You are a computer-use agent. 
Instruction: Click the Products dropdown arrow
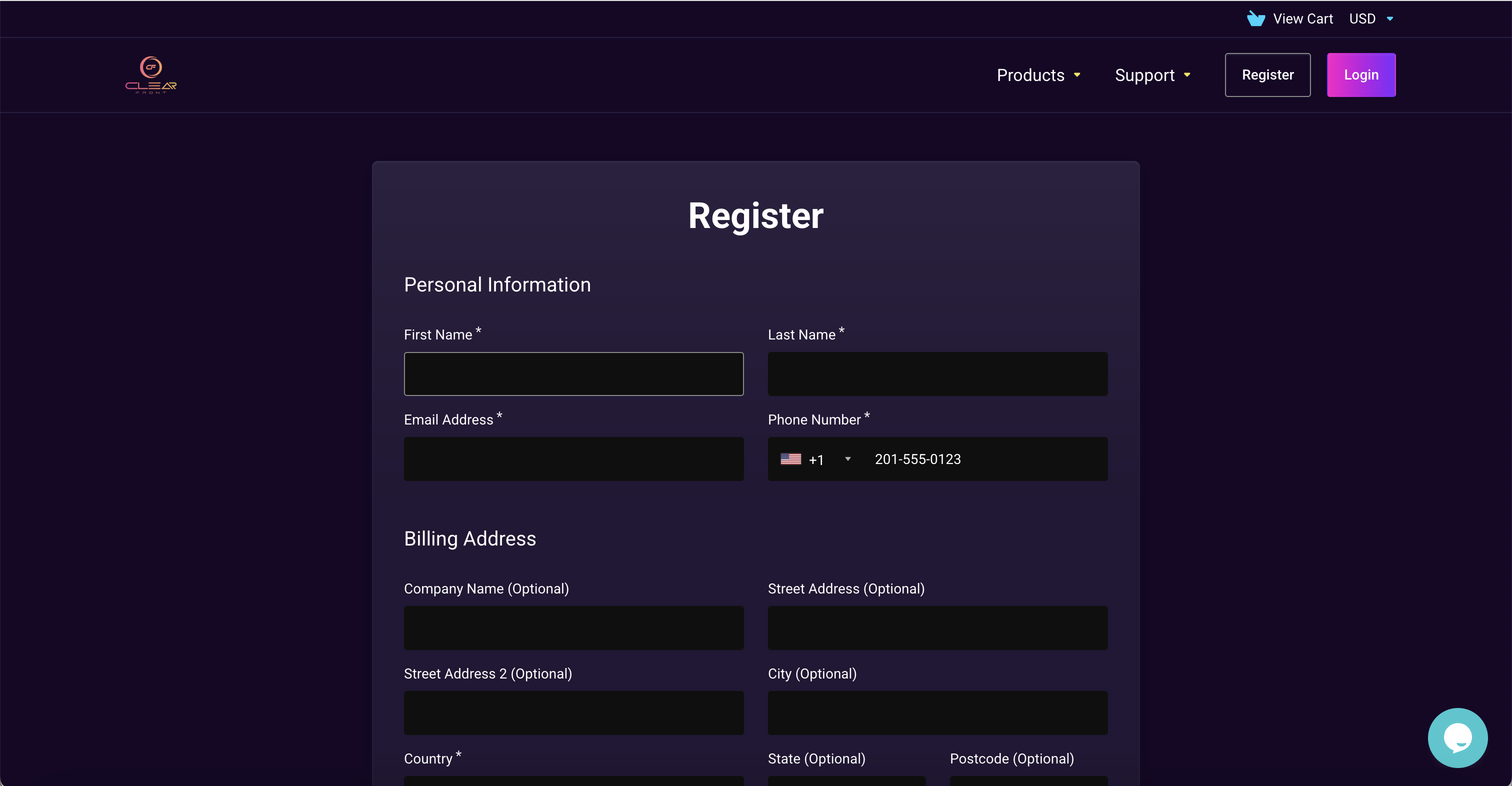(1077, 75)
